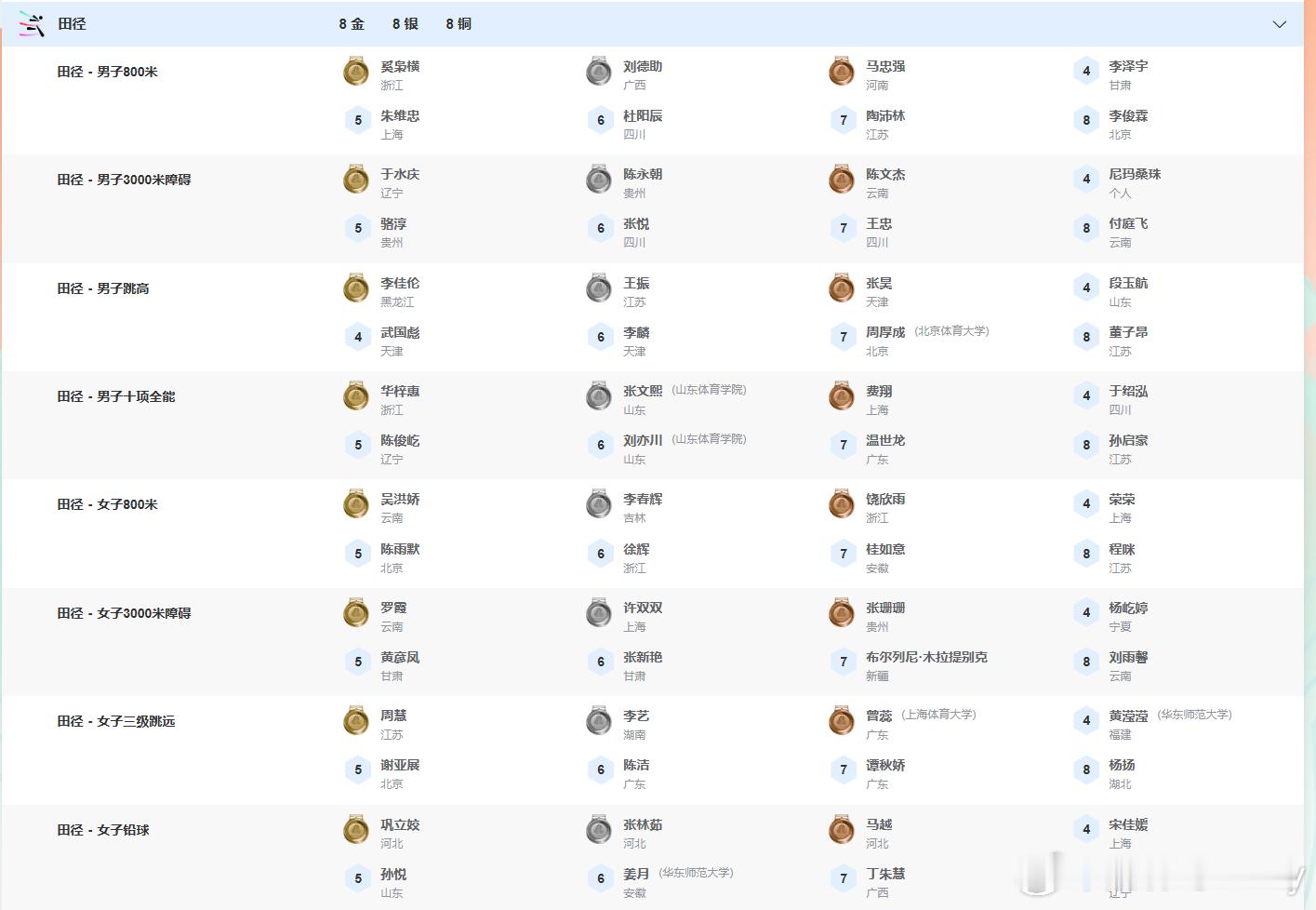This screenshot has height=910, width=1316.
Task: Click the gold medal icon beside 李佳伦
Action: 356,288
